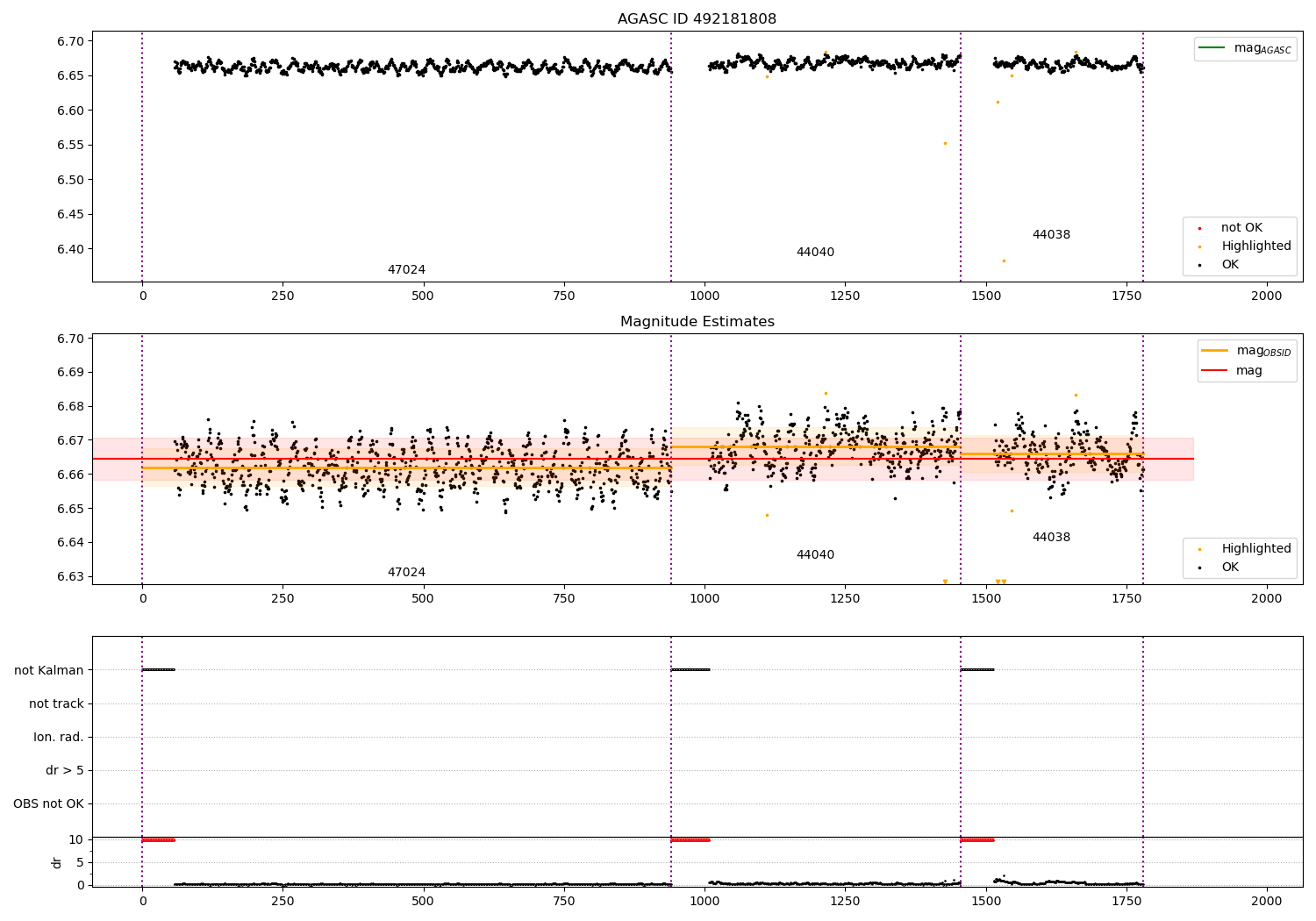The height and width of the screenshot is (921, 1316).
Task: Click obsid label 44040 in the top plot
Action: (x=815, y=252)
